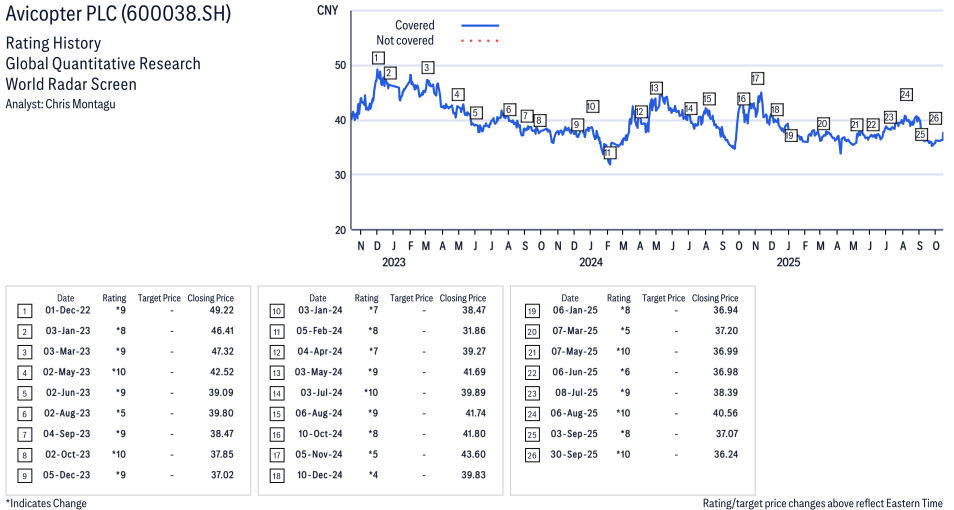Select chart marker 26 at the chart's end
Image resolution: width=954 pixels, height=510 pixels.
tap(935, 119)
